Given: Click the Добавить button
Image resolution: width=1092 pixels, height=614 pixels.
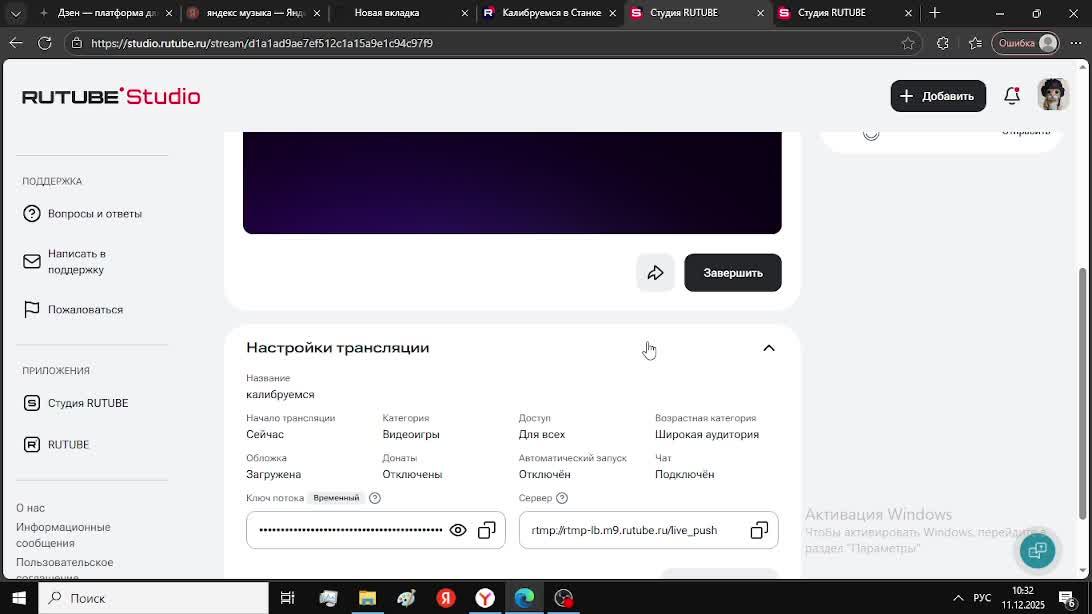Looking at the screenshot, I should 938,96.
